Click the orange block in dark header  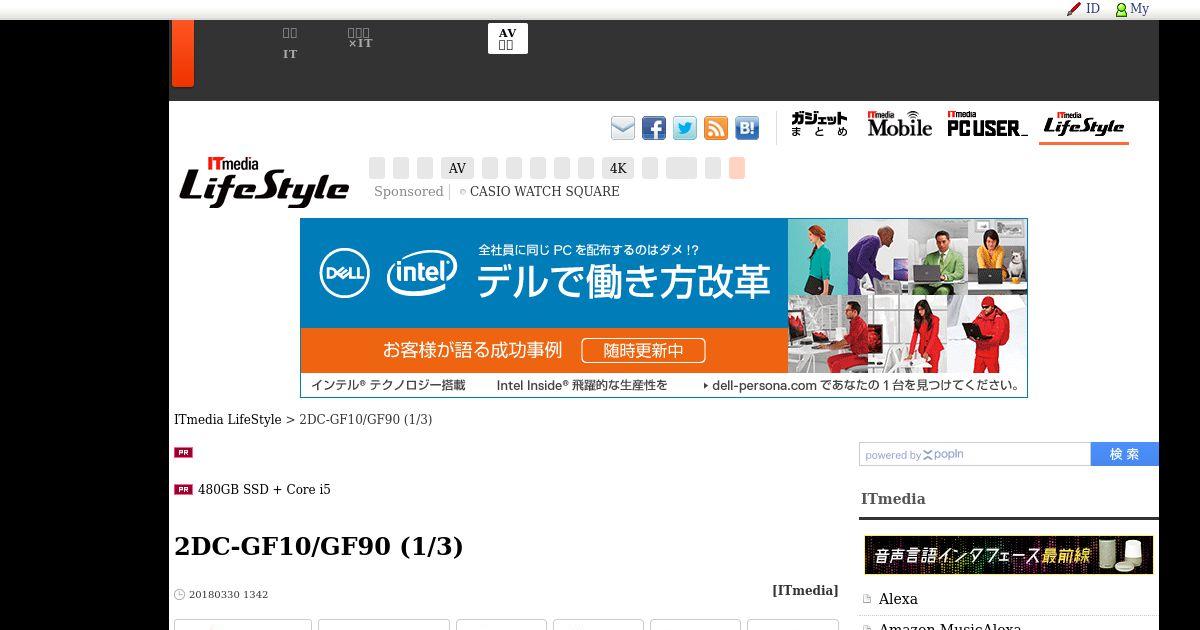[x=182, y=53]
